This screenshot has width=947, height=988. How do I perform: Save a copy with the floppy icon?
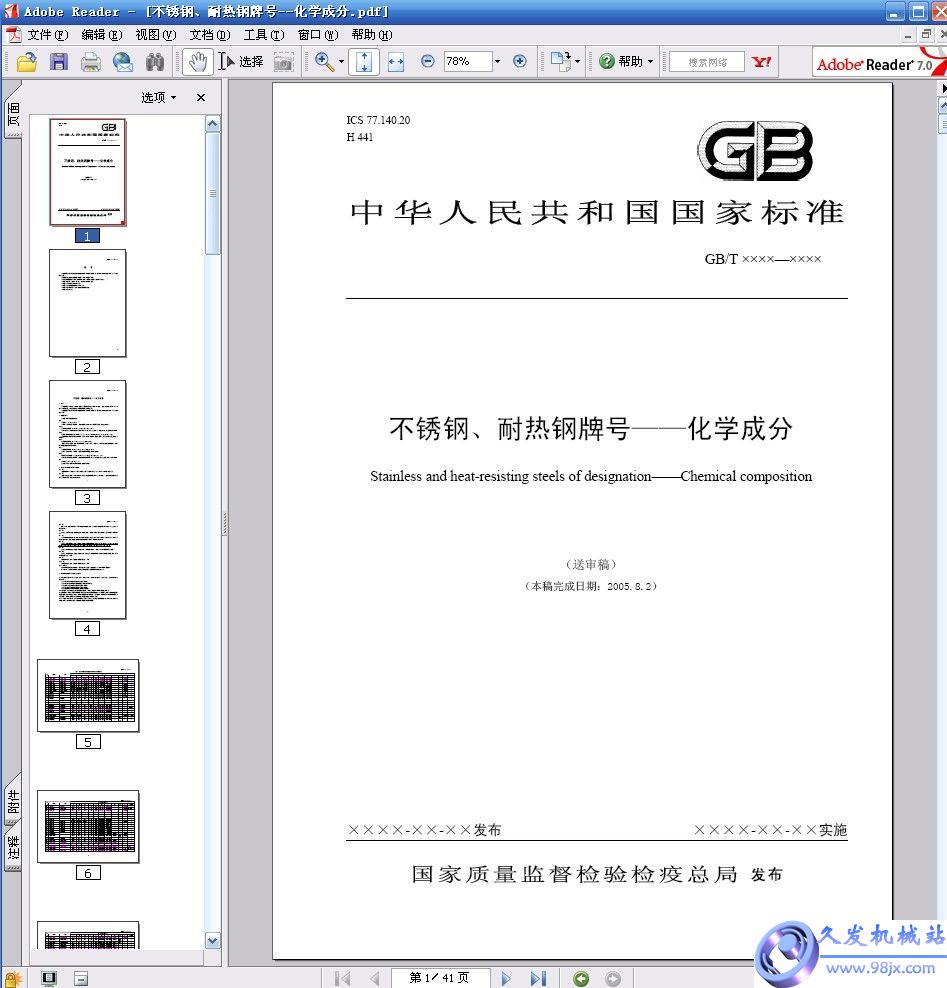click(x=59, y=62)
